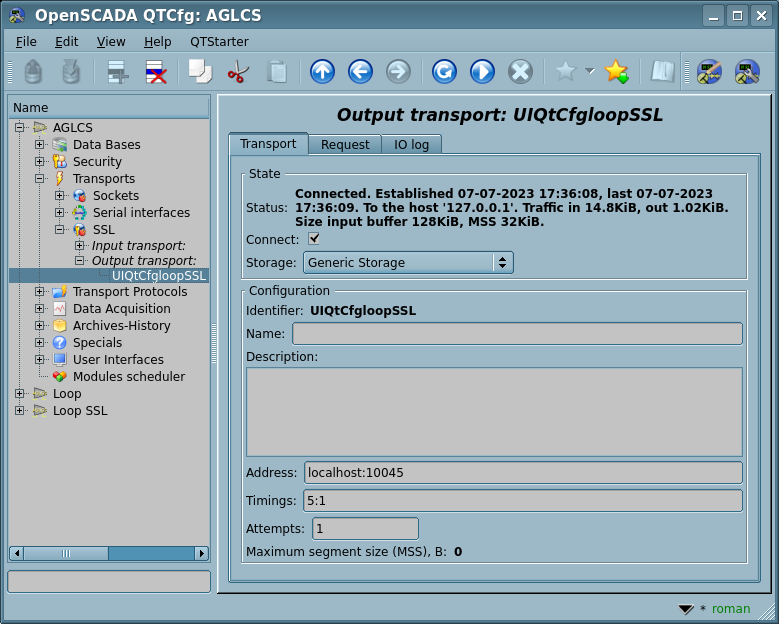Select the User Interfaces tree item
Viewport: 779px width, 624px height.
click(x=118, y=360)
